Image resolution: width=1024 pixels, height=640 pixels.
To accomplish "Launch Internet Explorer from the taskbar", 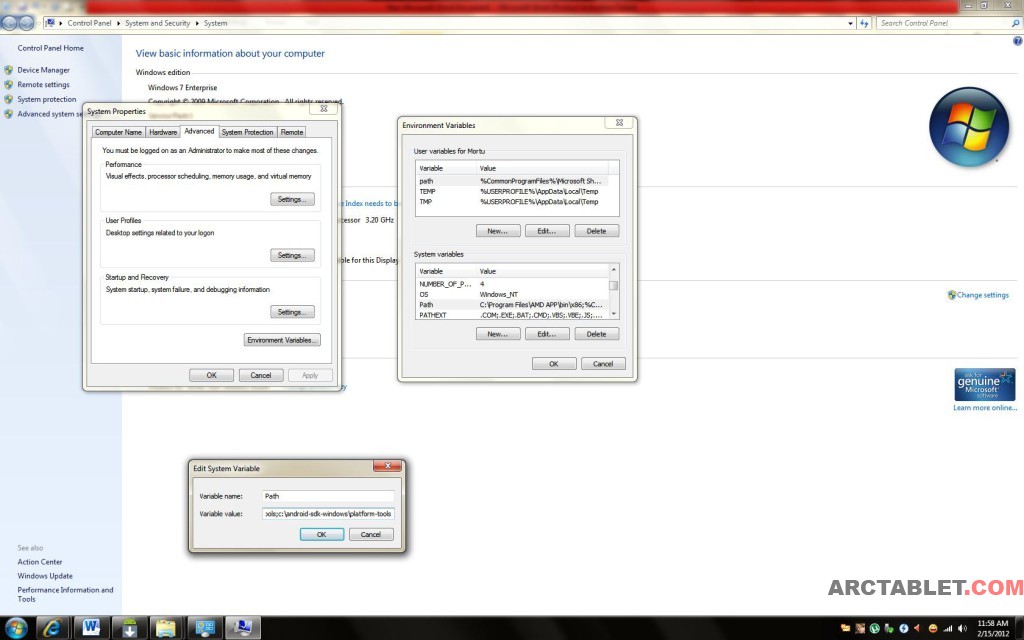I will [52, 628].
